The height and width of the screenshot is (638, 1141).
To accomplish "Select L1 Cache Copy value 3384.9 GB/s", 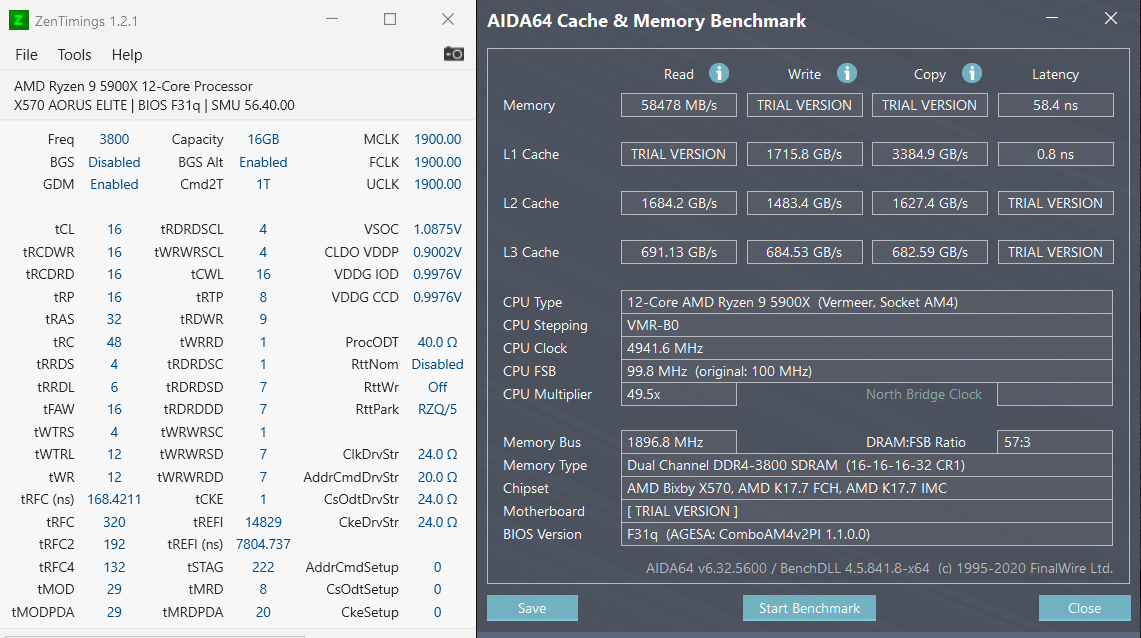I will [930, 154].
